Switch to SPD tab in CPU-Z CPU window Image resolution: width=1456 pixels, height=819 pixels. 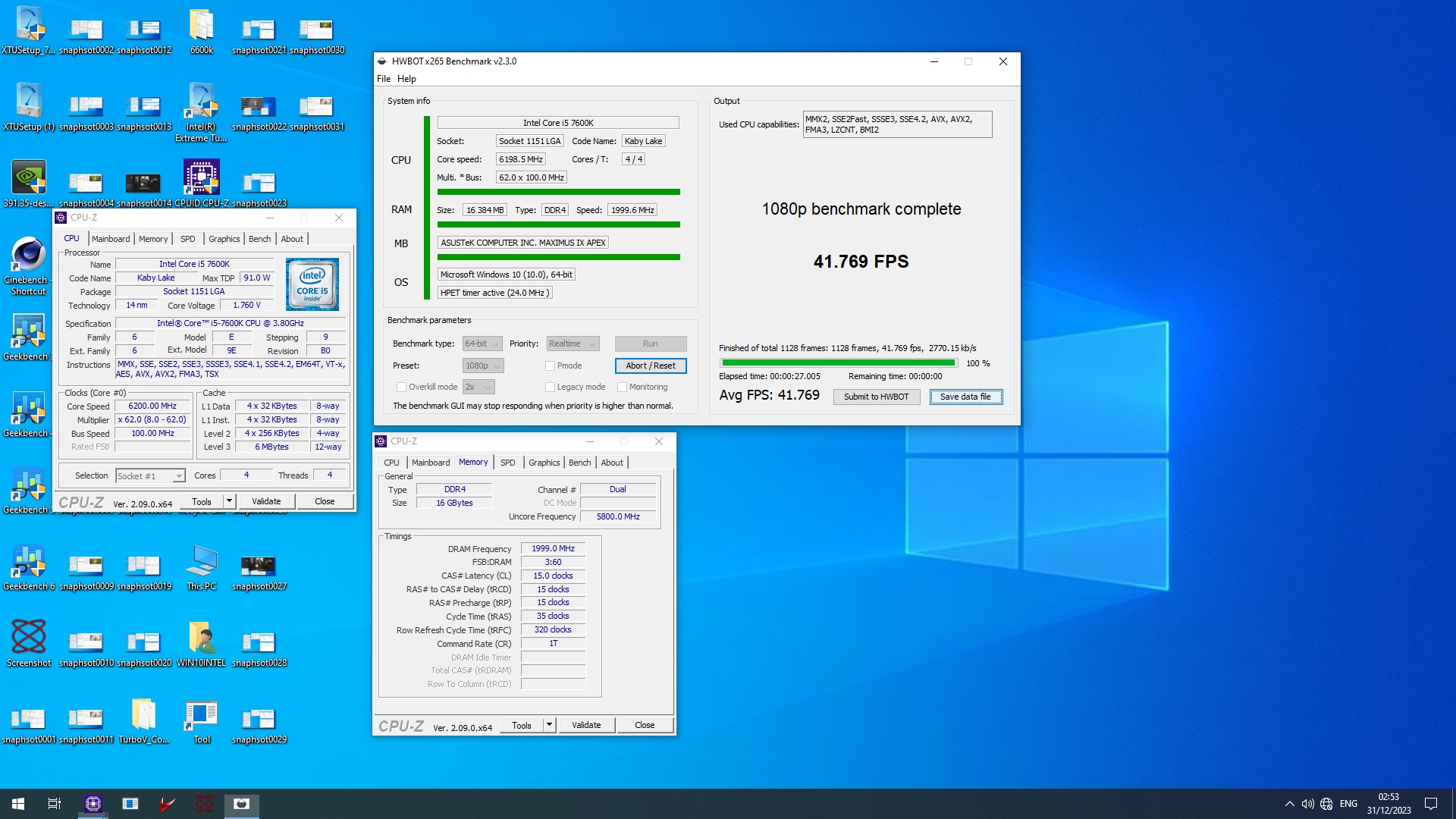pyautogui.click(x=188, y=239)
